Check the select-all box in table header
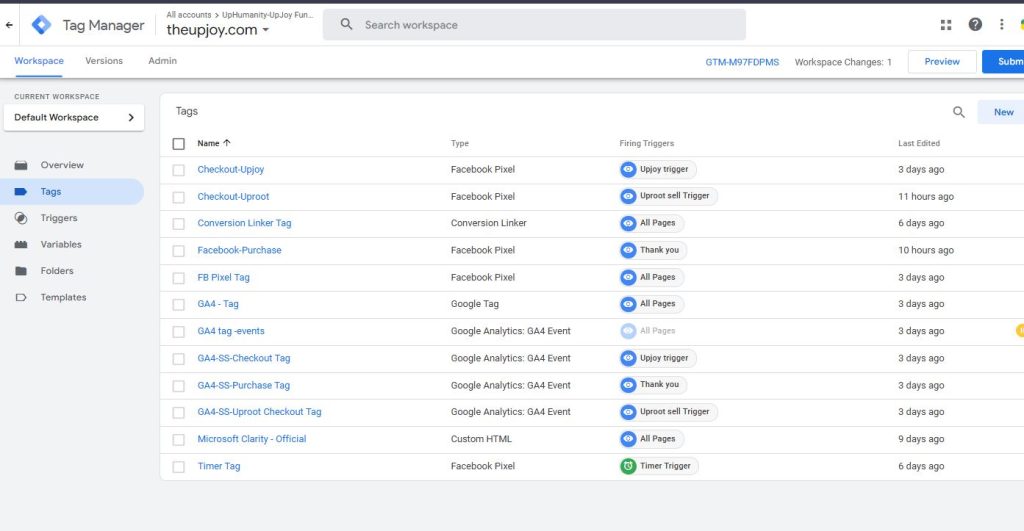 pos(179,144)
